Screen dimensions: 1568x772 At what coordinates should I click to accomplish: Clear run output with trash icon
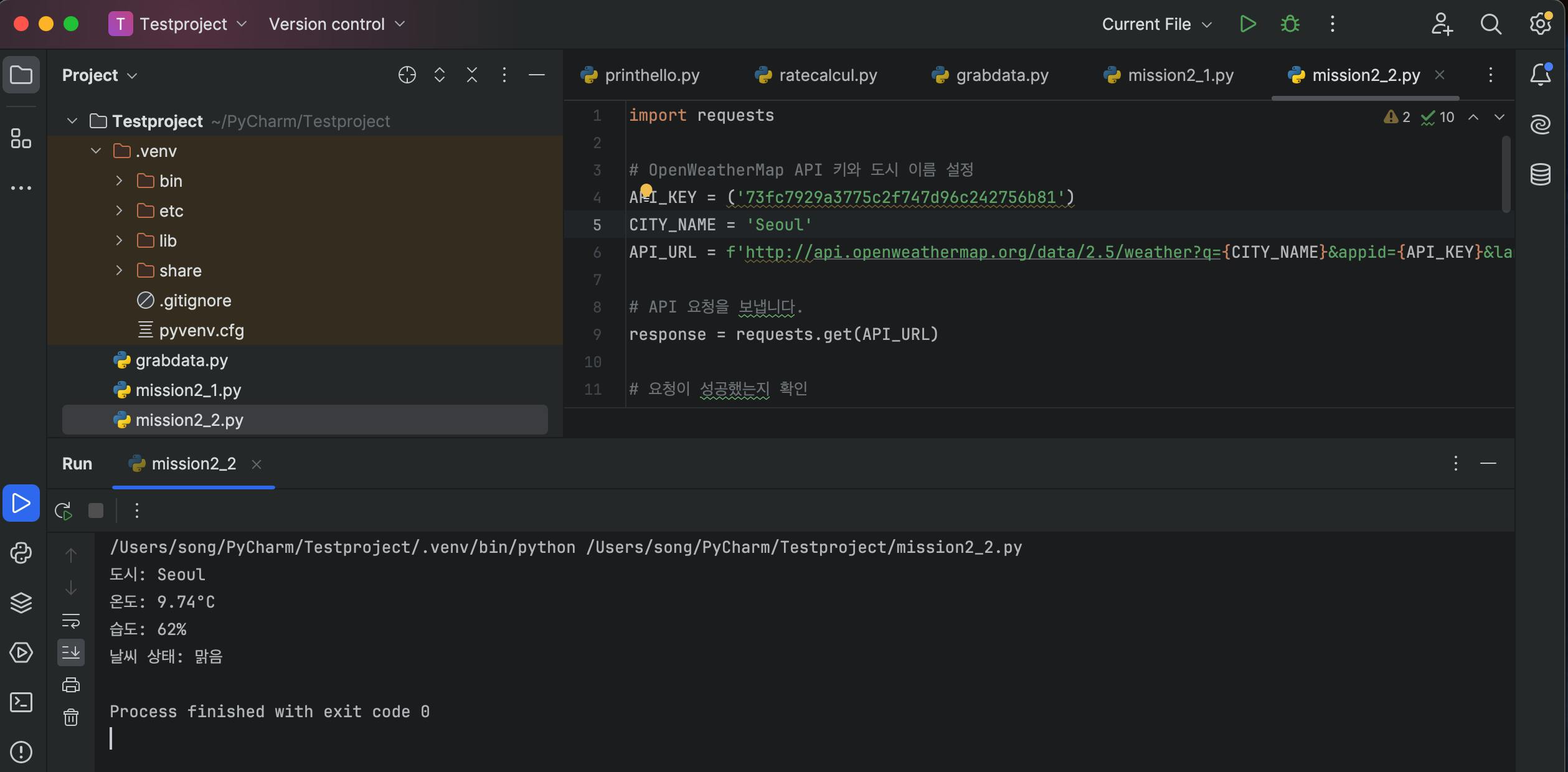click(71, 718)
